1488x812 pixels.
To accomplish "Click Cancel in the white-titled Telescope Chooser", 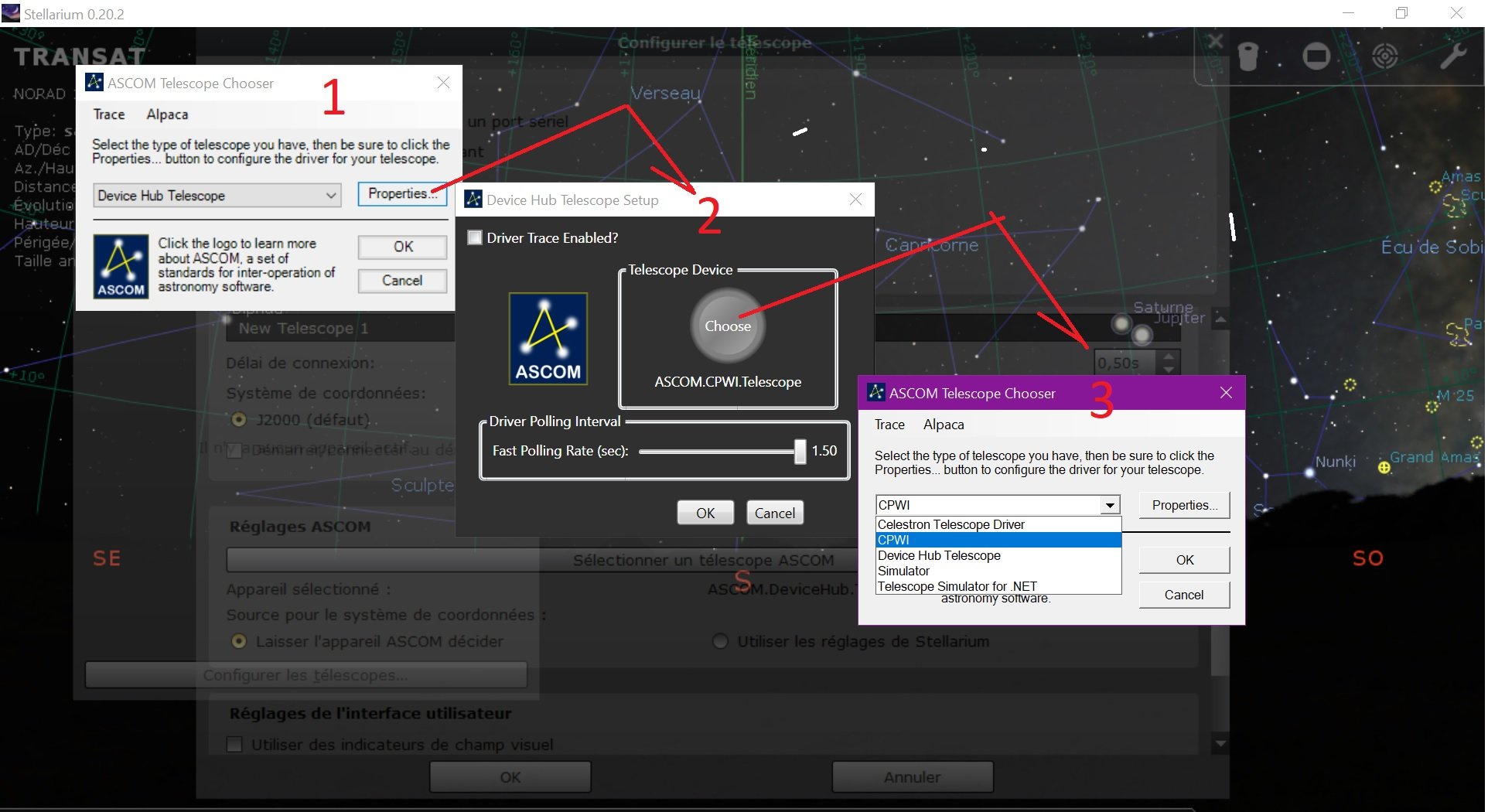I will [x=402, y=281].
